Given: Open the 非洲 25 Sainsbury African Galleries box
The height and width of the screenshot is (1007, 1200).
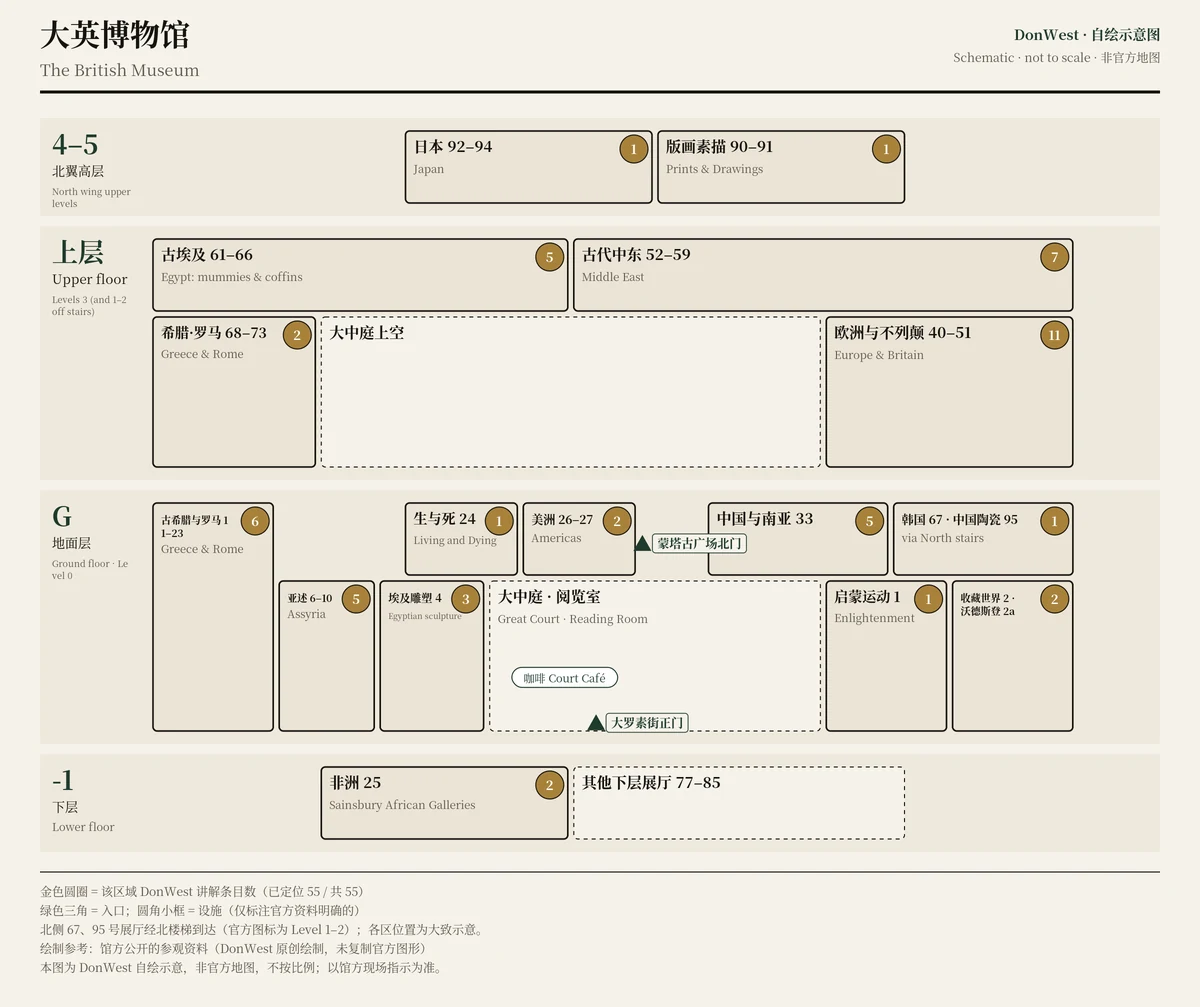Looking at the screenshot, I should pos(444,803).
